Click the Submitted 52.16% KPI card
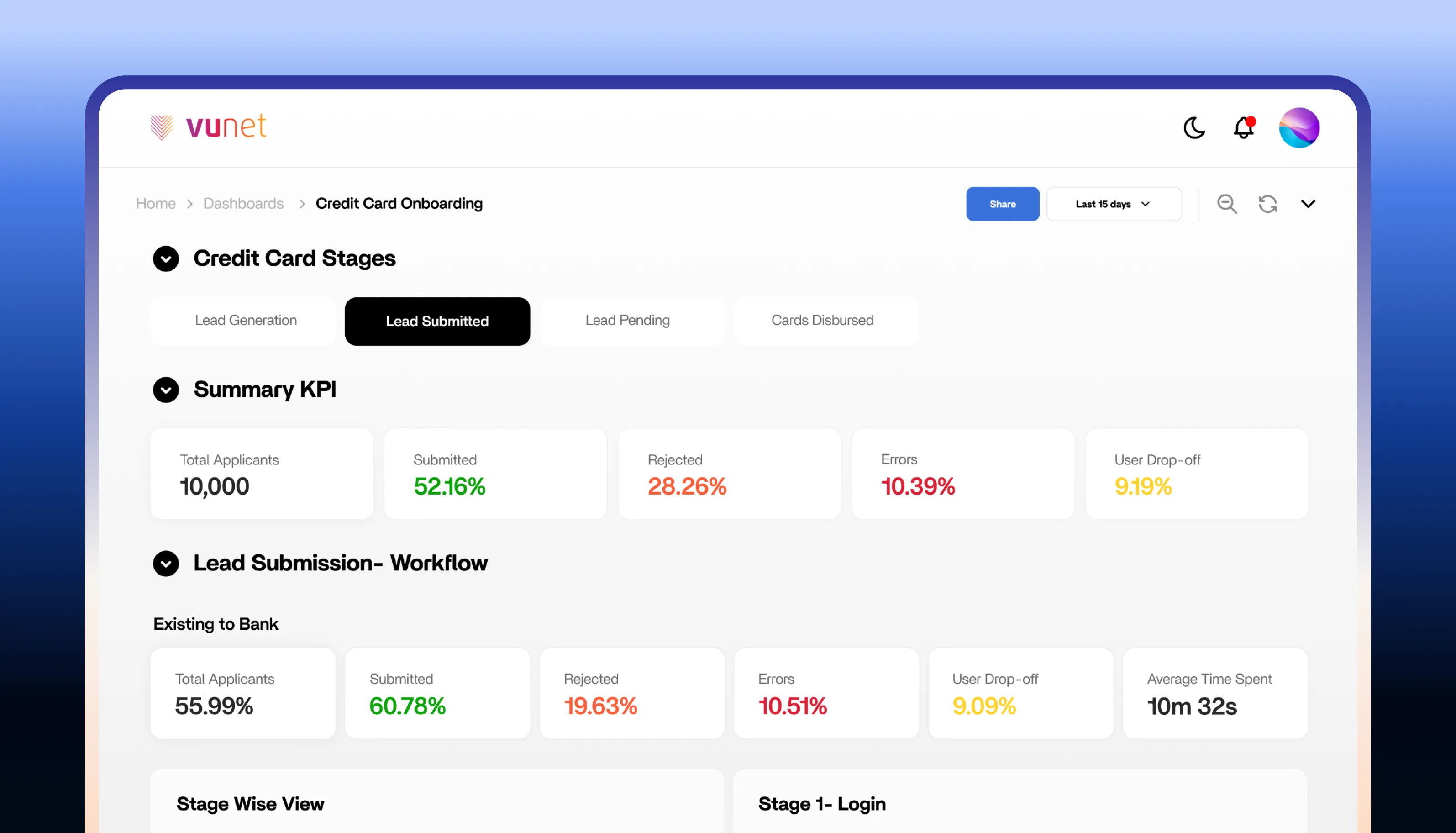The height and width of the screenshot is (833, 1456). 495,474
